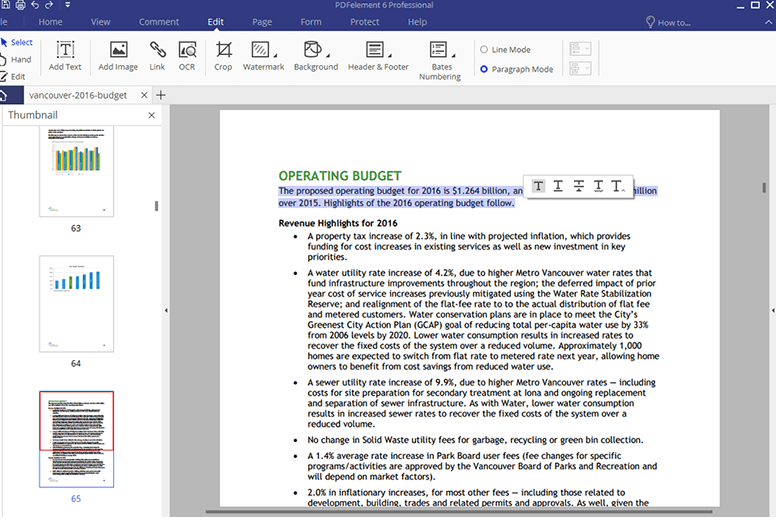
Task: Click the page number label 65
Action: [x=76, y=499]
